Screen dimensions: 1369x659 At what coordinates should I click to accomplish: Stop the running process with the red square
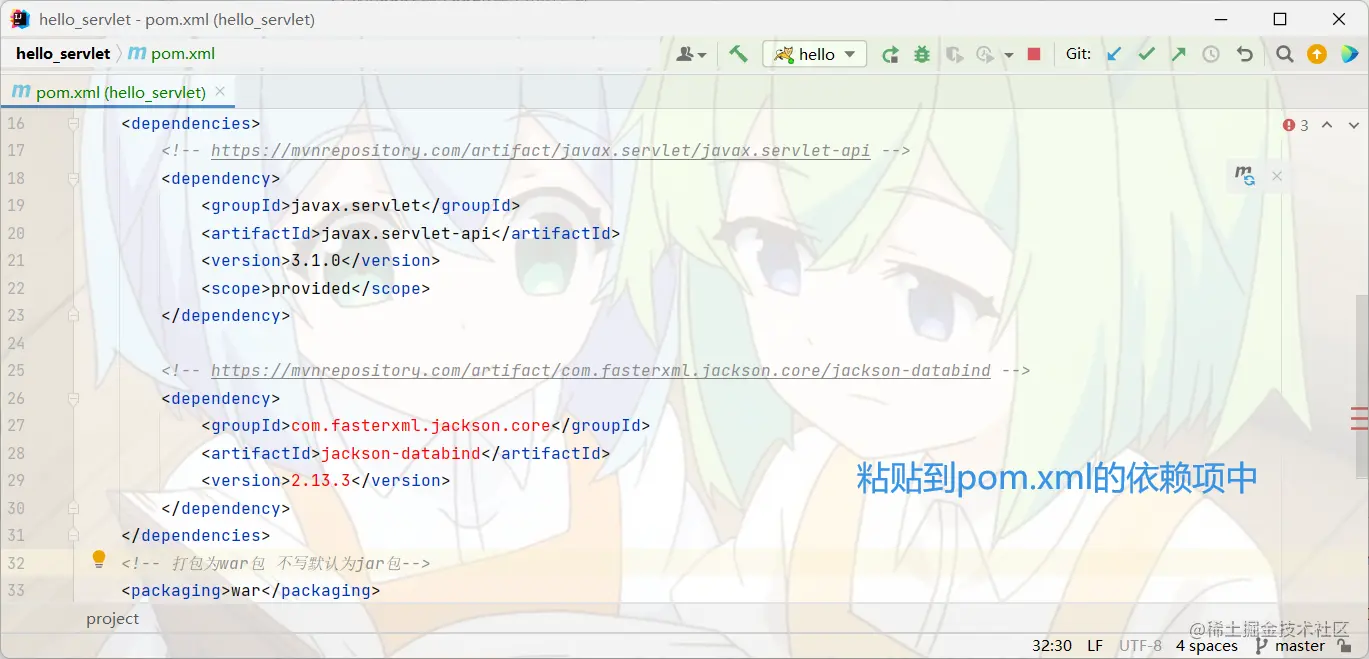pyautogui.click(x=1034, y=55)
